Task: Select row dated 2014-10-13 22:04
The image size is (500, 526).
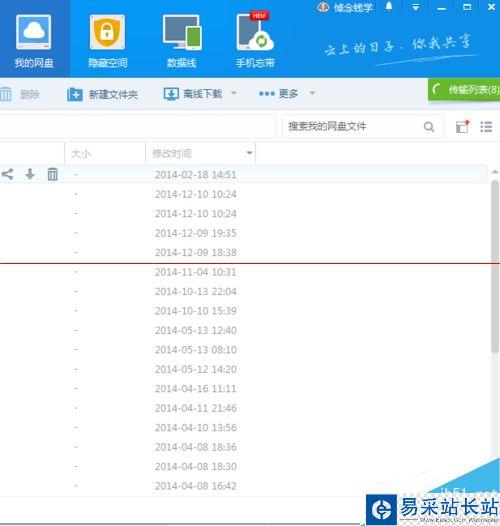Action: pos(244,291)
